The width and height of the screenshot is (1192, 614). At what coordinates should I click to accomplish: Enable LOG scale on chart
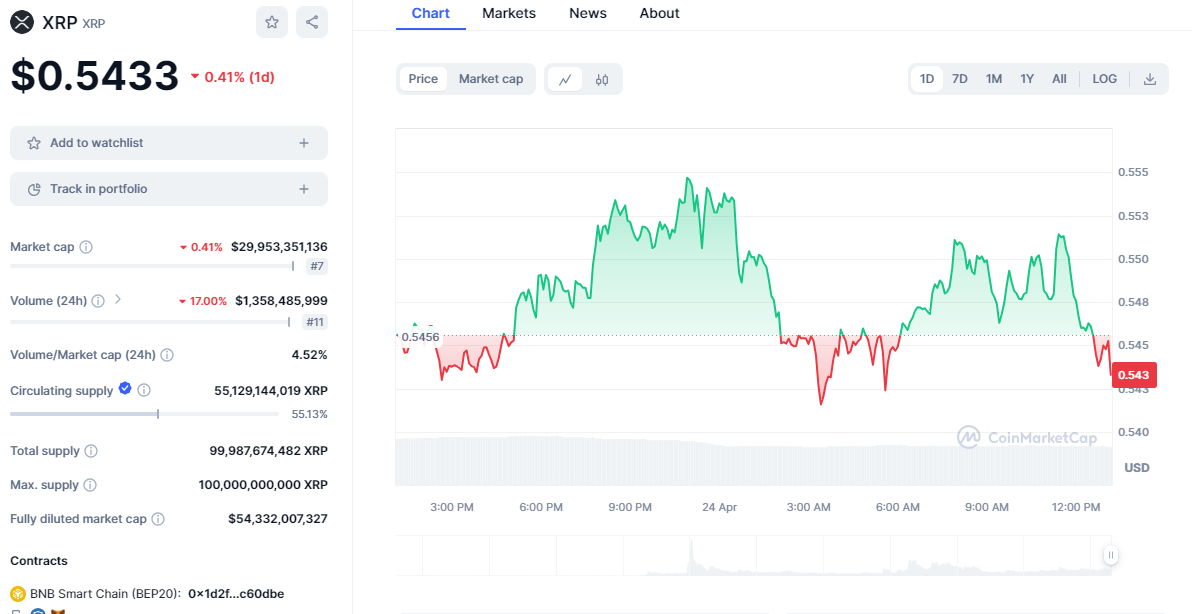point(1105,79)
